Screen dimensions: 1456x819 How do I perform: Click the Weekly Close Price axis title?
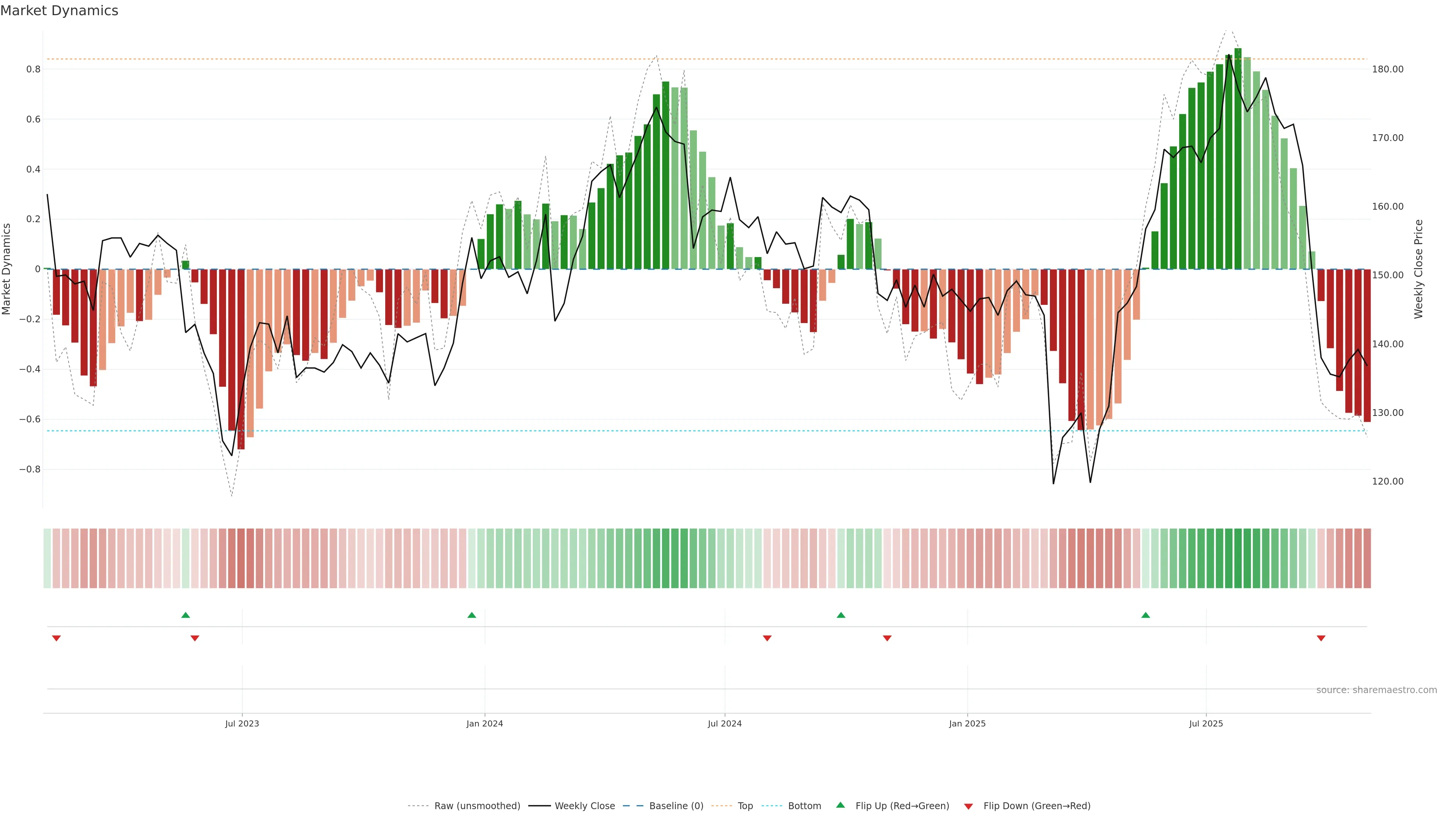(1419, 269)
